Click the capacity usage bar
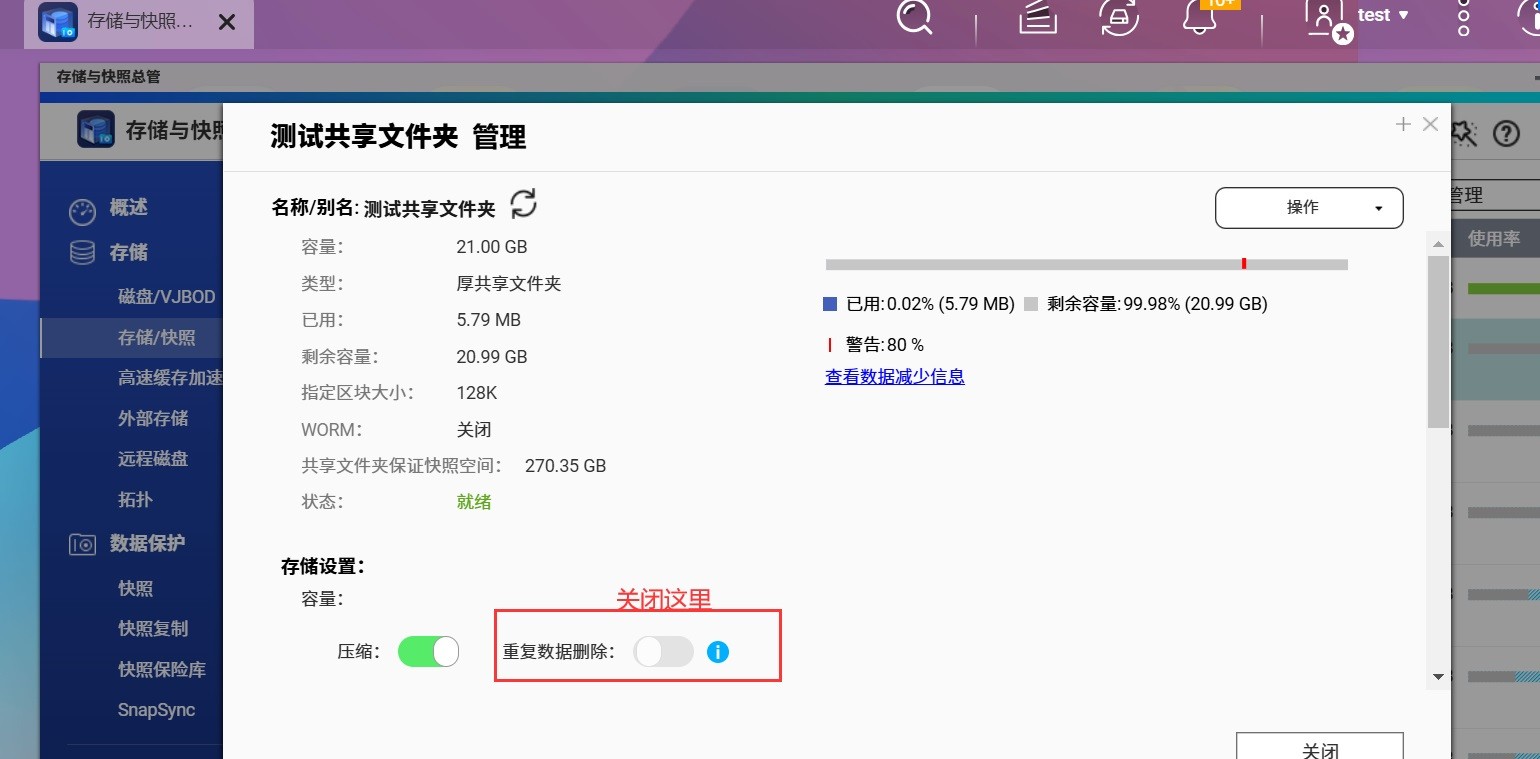This screenshot has height=759, width=1540. coord(1087,264)
